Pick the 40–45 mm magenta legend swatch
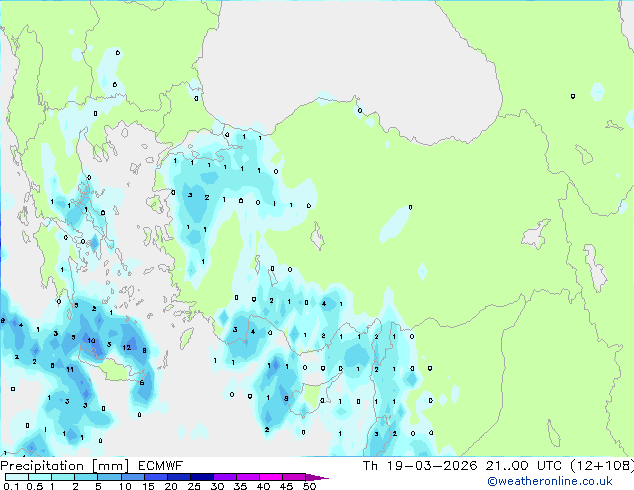634x490 pixels. tap(271, 477)
